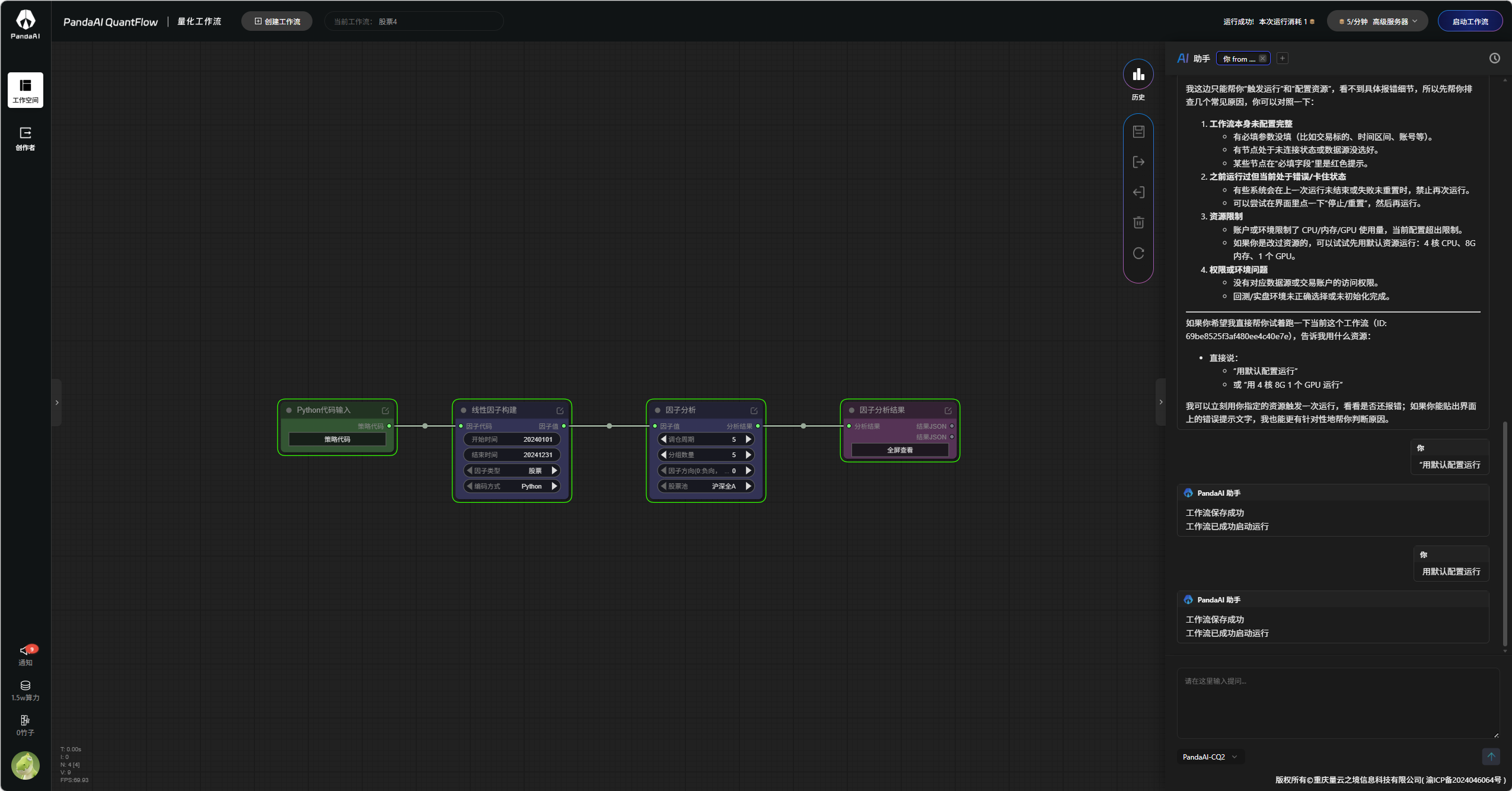Open edit icon on 因子分析结果 node
The height and width of the screenshot is (791, 1512).
[948, 410]
